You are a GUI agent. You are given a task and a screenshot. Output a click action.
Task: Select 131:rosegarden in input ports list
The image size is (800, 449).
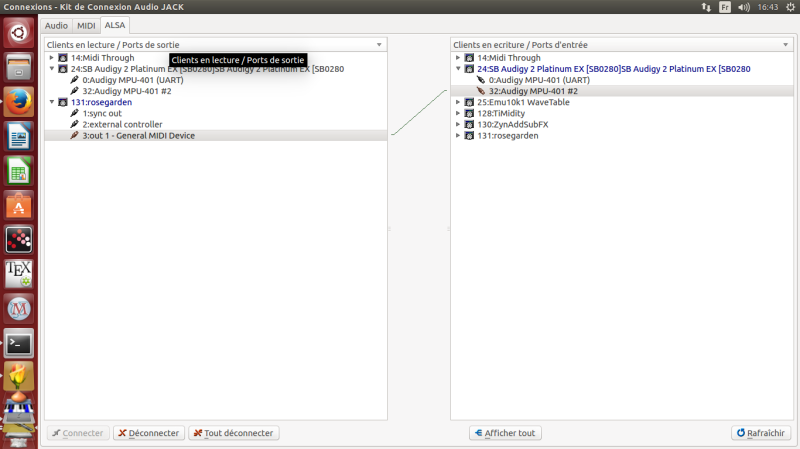pyautogui.click(x=508, y=136)
